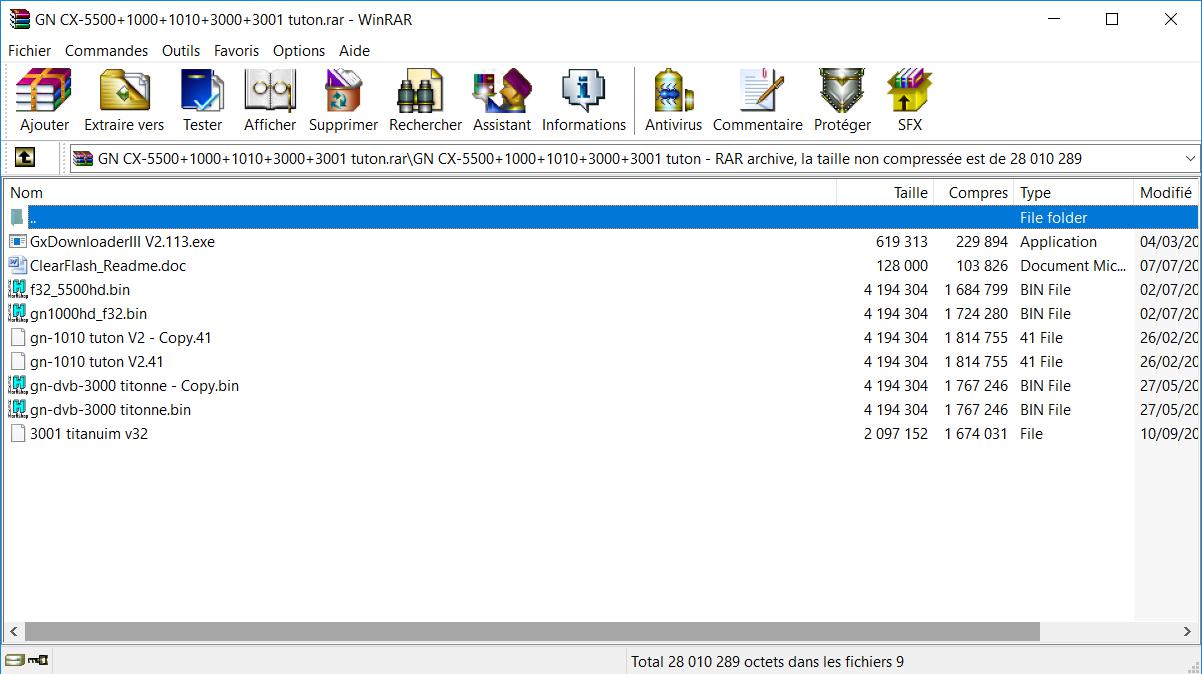Go up one folder level arrow
Screen dimensions: 1202x674
(24, 158)
